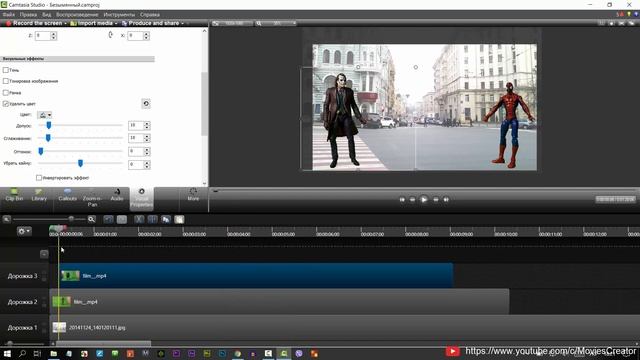Click timeline zoom out magnifier icon
Screen dimensions: 640x360
pyautogui.click(x=7, y=219)
